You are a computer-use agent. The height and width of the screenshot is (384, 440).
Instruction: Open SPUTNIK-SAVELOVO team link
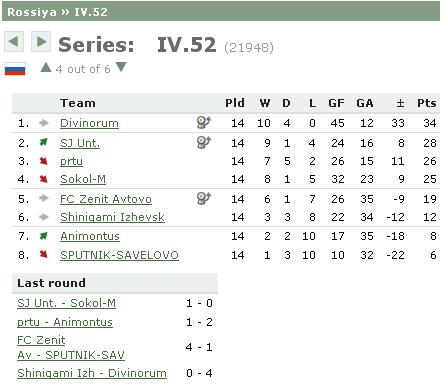(119, 255)
